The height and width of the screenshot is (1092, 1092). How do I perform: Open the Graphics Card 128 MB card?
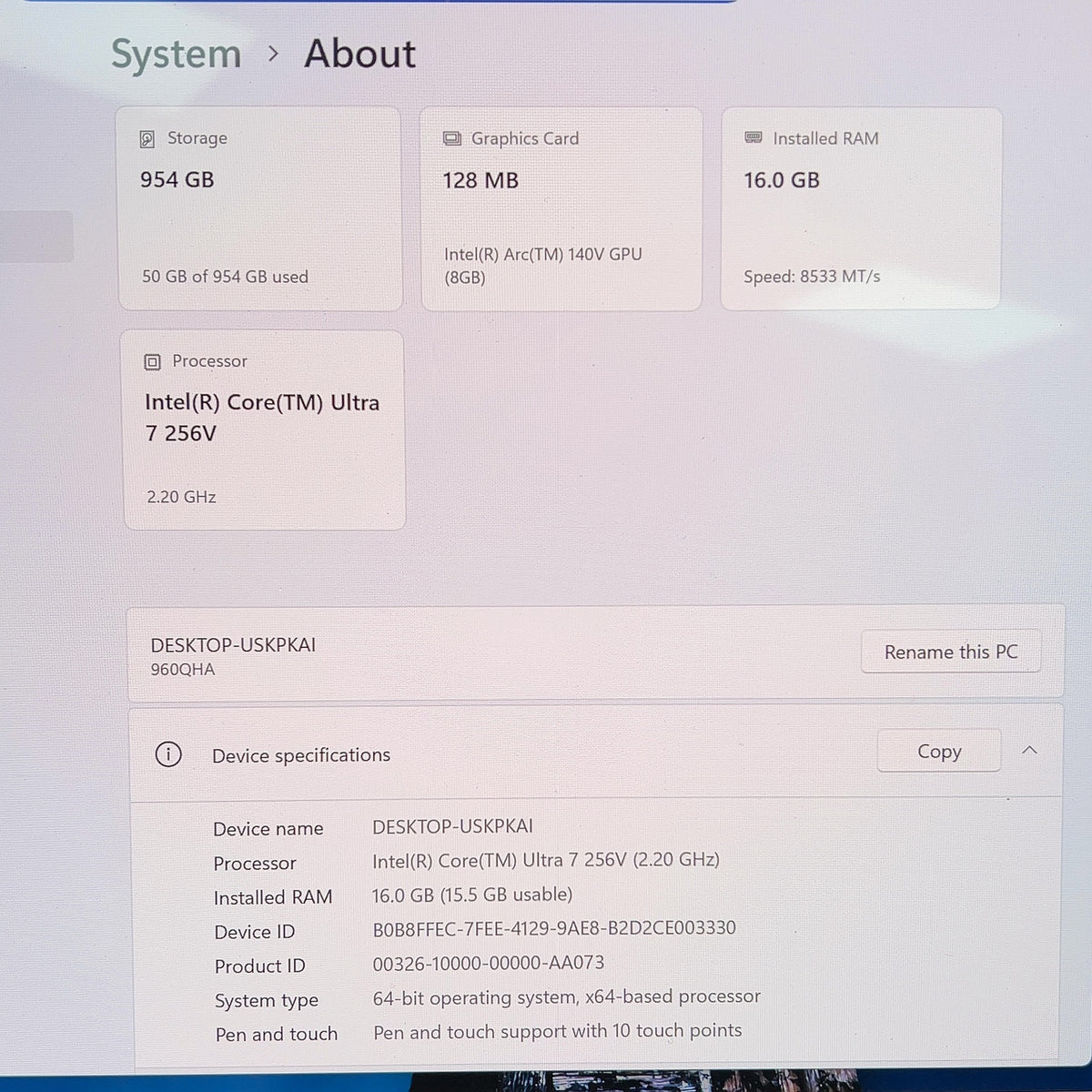[x=561, y=208]
